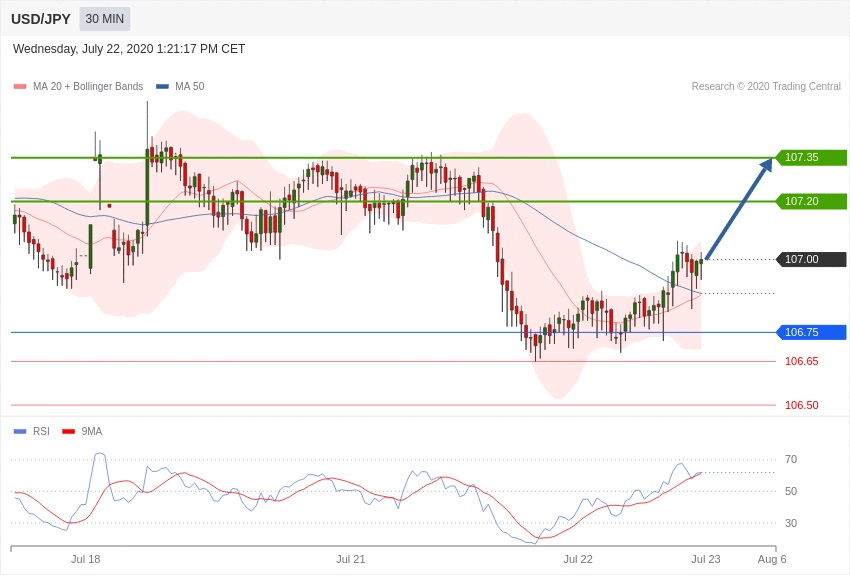Click the USD/JPY pair title
The height and width of the screenshot is (576, 850).
41,19
